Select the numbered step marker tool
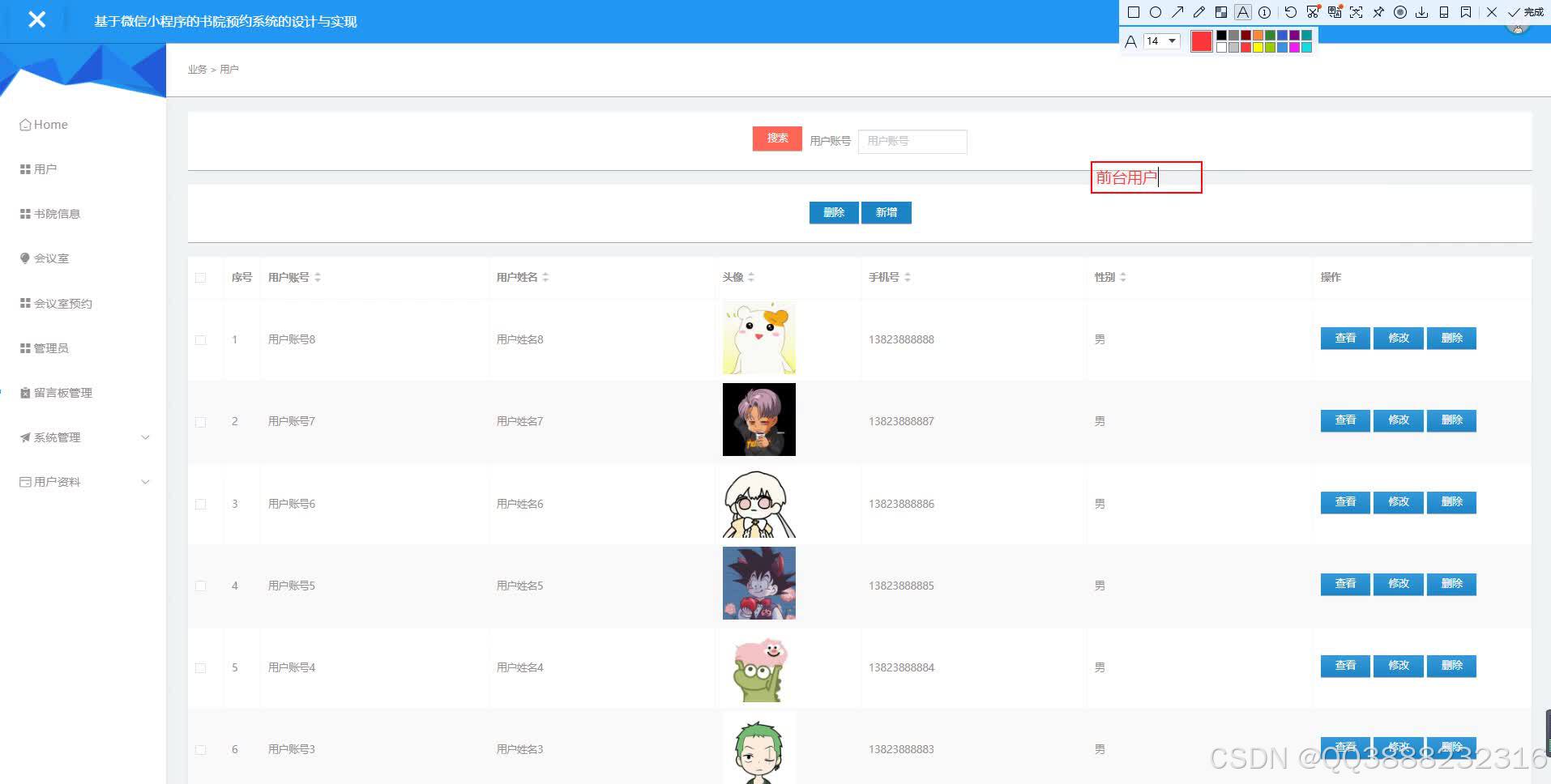The height and width of the screenshot is (784, 1551). pyautogui.click(x=1265, y=12)
